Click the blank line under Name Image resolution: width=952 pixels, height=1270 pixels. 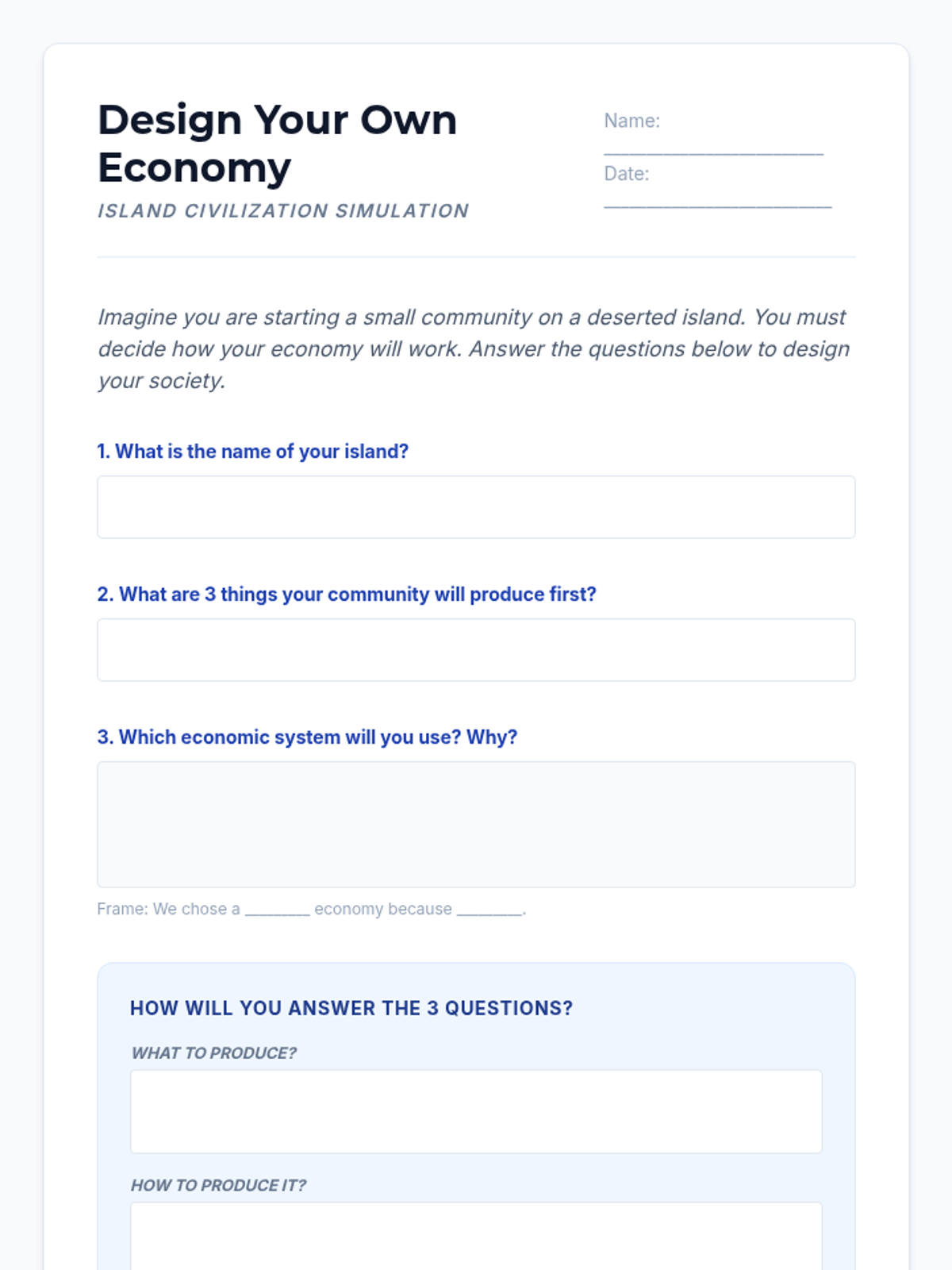click(x=713, y=149)
